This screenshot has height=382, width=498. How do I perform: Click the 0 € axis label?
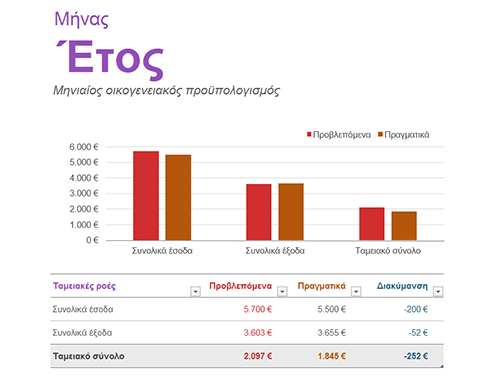coord(92,240)
